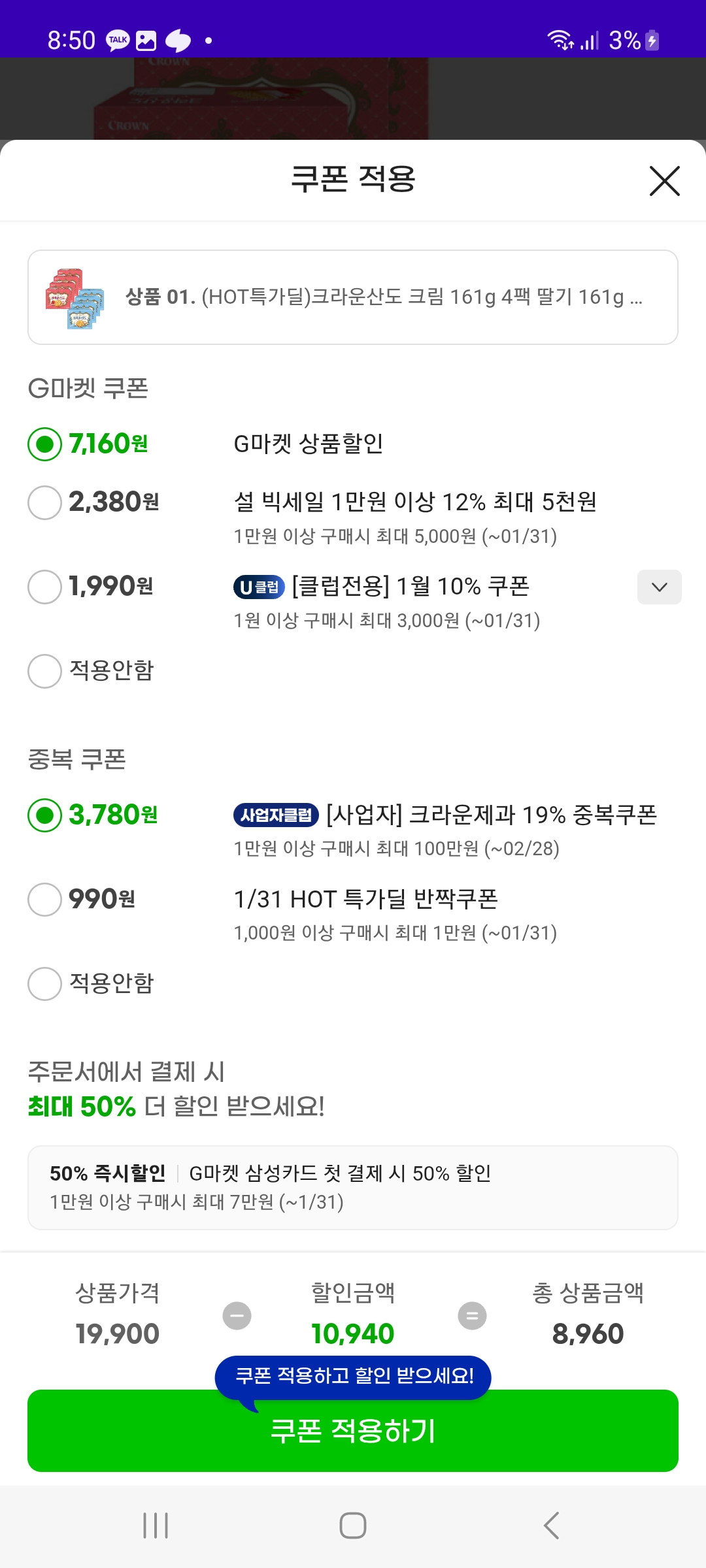Tap the 크라운산도 product thumbnail image
Screen dimensions: 706x1568
75,298
